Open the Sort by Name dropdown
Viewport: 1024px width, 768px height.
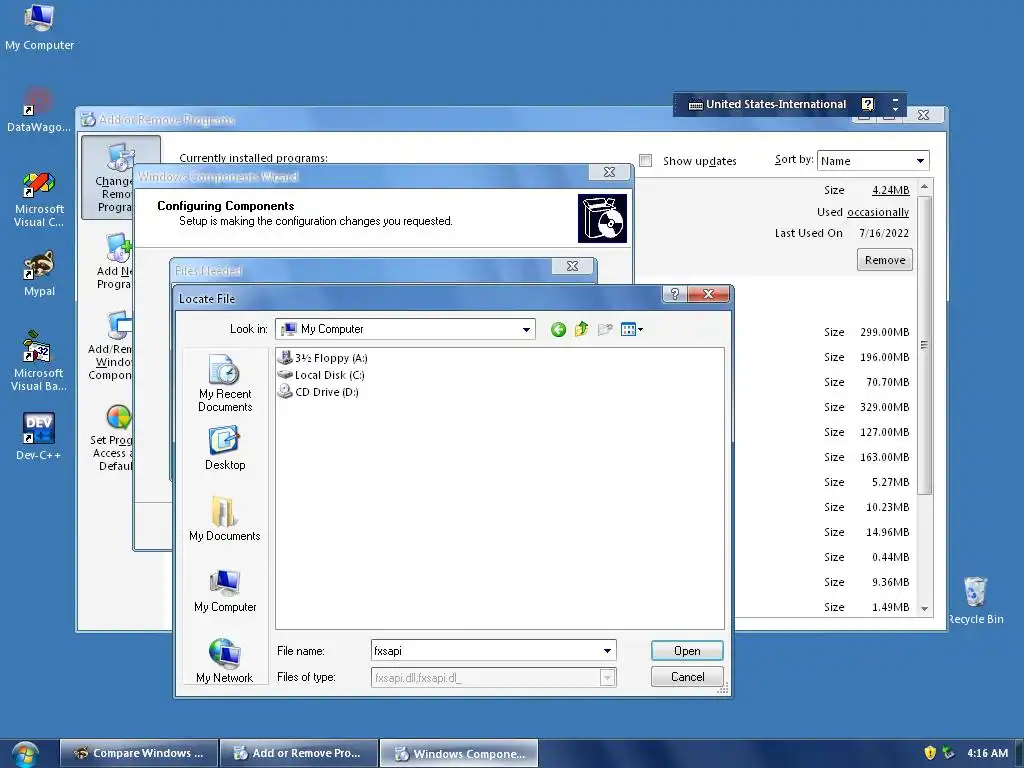(872, 161)
